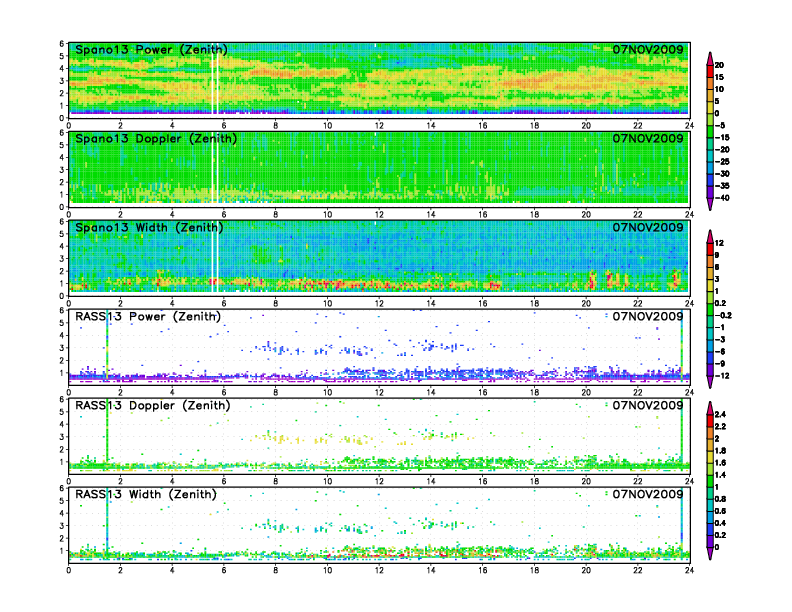Click the "RASS13 Power (Zenith)" panel title
Screen dimensions: 792x612
[x=148, y=316]
